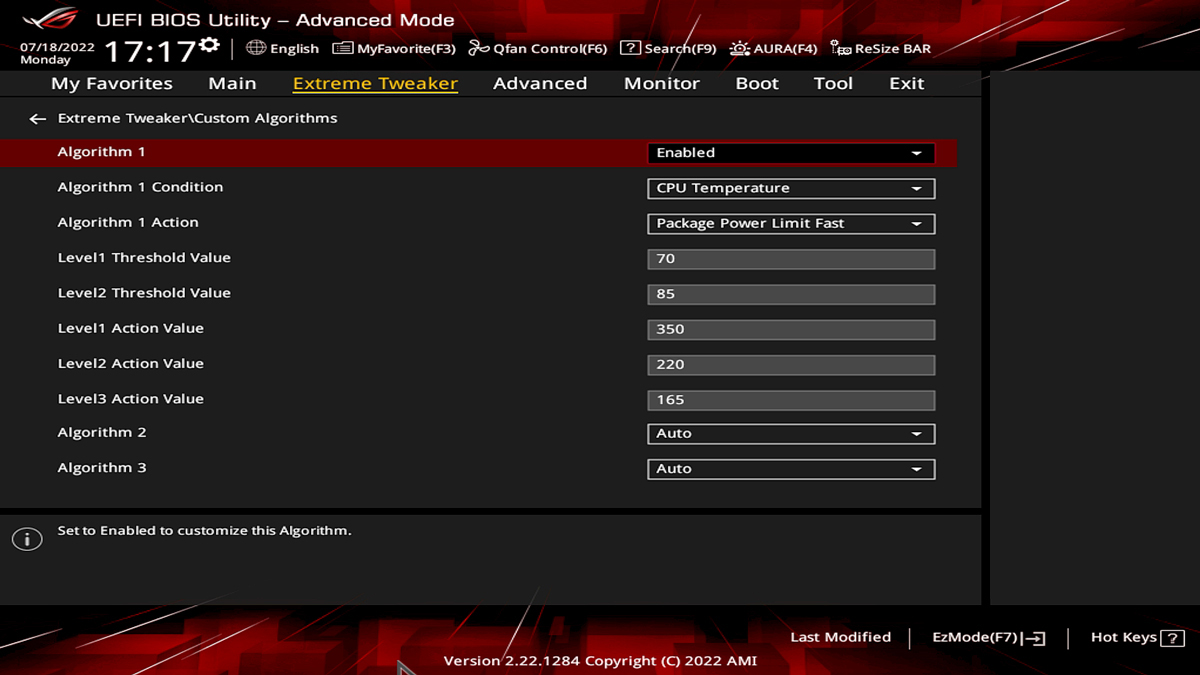The height and width of the screenshot is (675, 1200).
Task: Click the Last Modified button
Action: coord(840,637)
